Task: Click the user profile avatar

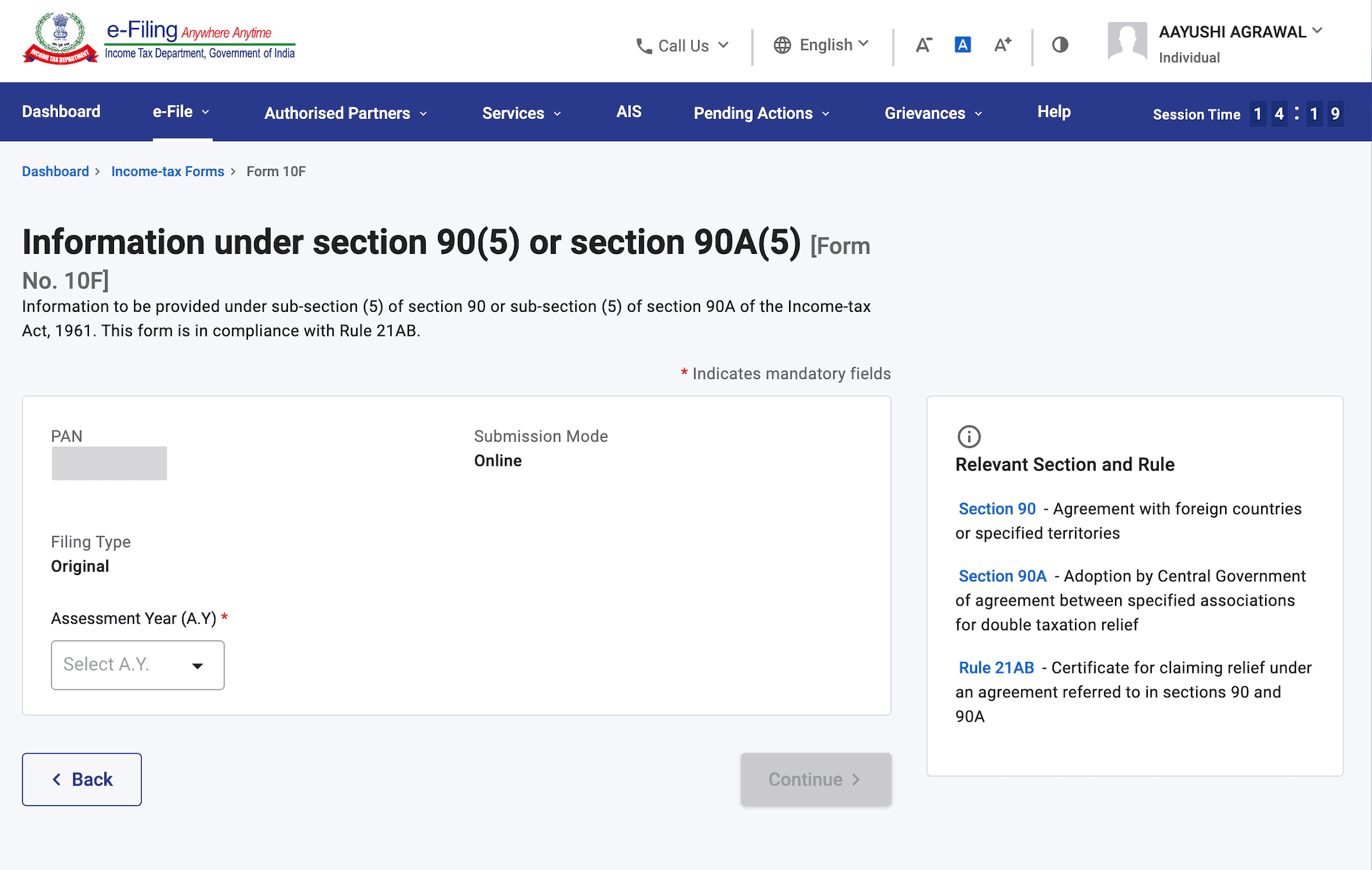Action: [x=1127, y=41]
